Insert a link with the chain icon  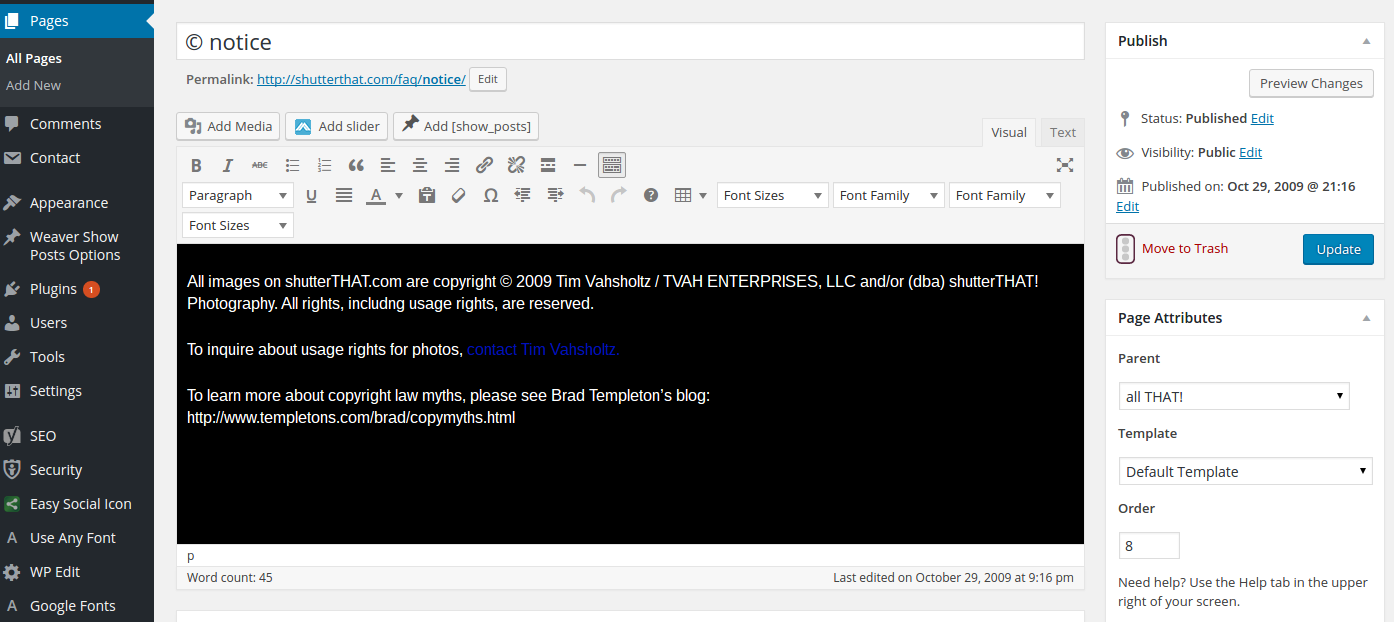click(484, 166)
